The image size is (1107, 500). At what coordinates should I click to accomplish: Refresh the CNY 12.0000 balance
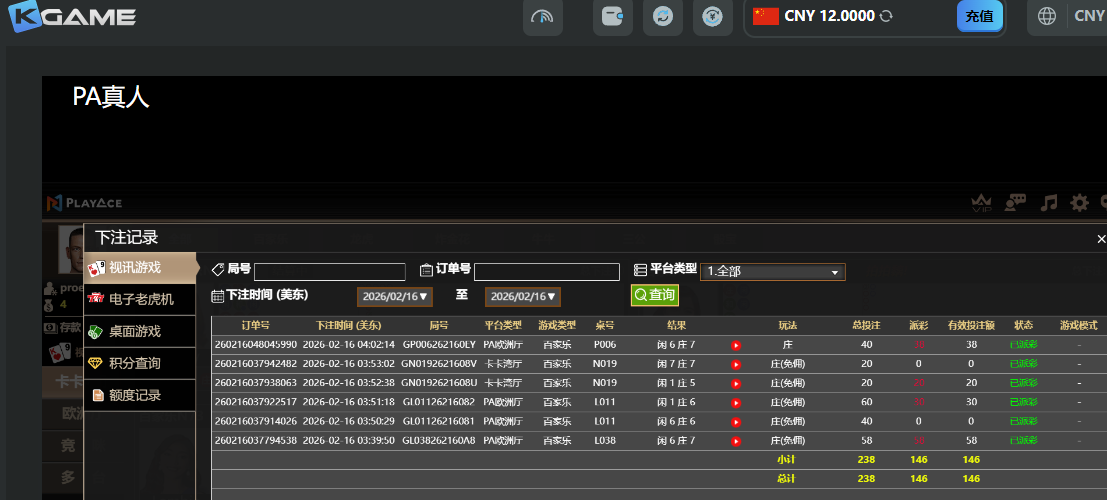[886, 16]
